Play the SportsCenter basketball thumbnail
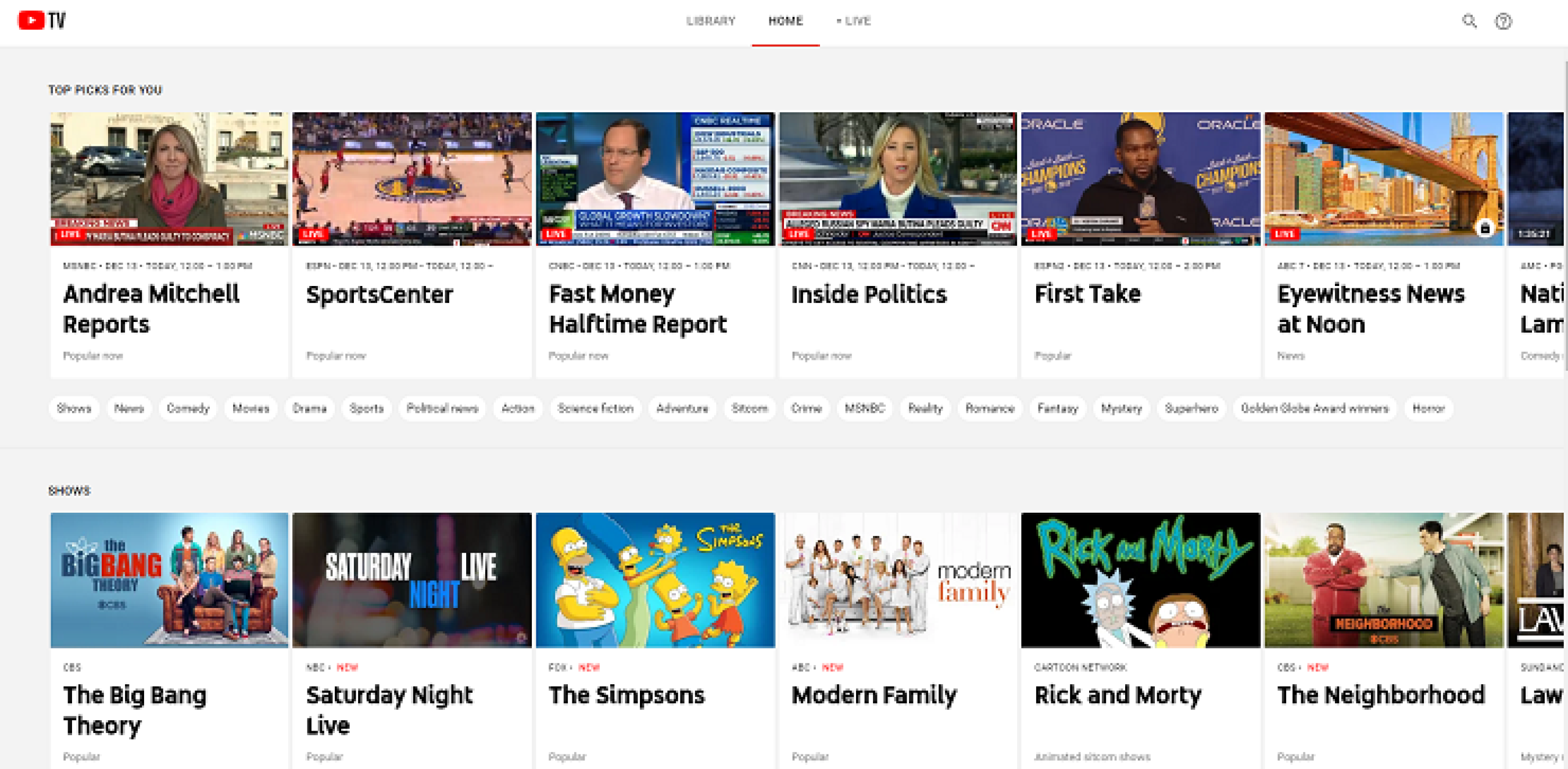 (x=412, y=179)
